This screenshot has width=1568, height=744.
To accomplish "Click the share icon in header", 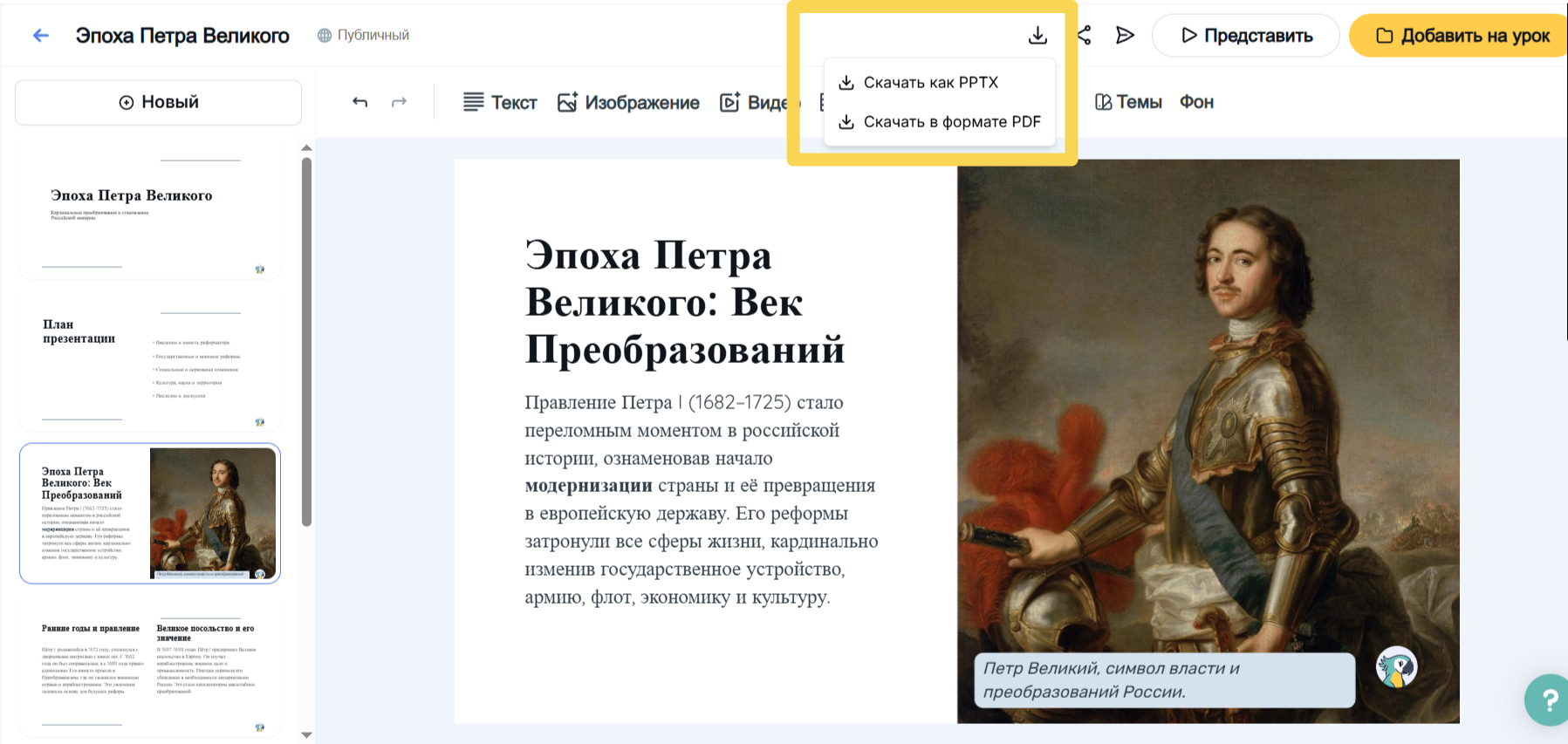I will tap(1085, 36).
